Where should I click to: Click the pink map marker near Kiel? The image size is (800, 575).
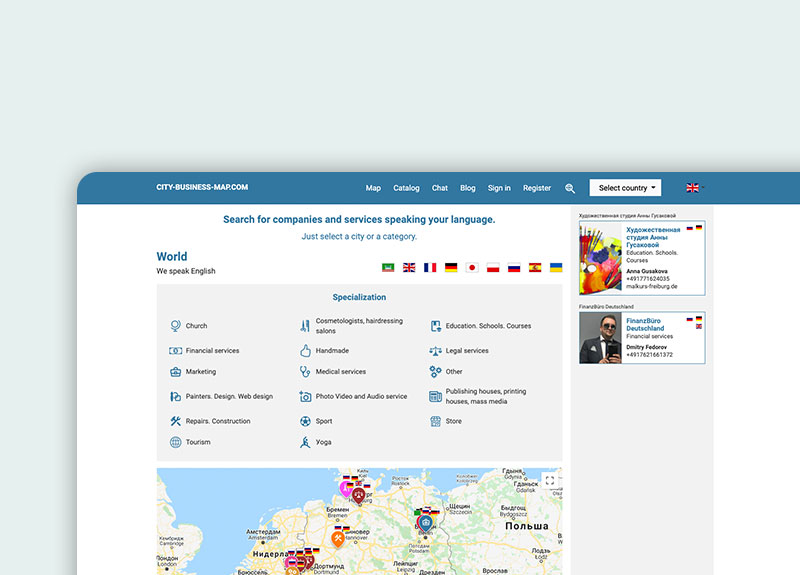(346, 489)
